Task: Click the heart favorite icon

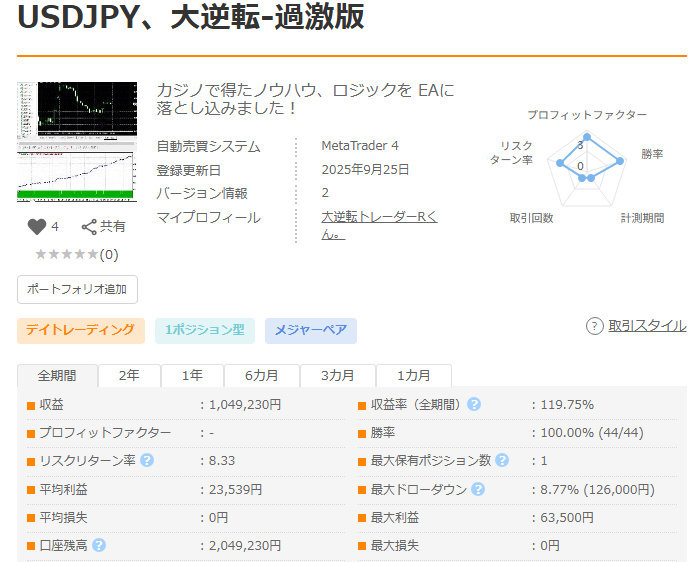Action: click(x=36, y=227)
